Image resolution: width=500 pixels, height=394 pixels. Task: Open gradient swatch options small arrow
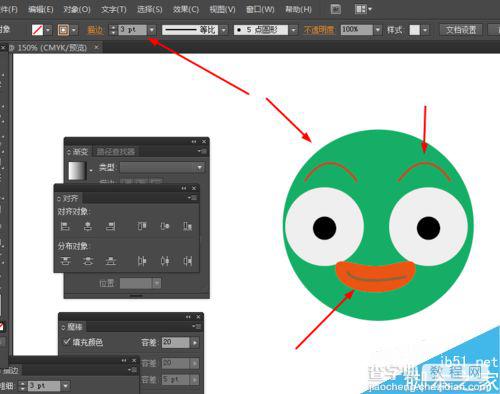coord(91,171)
